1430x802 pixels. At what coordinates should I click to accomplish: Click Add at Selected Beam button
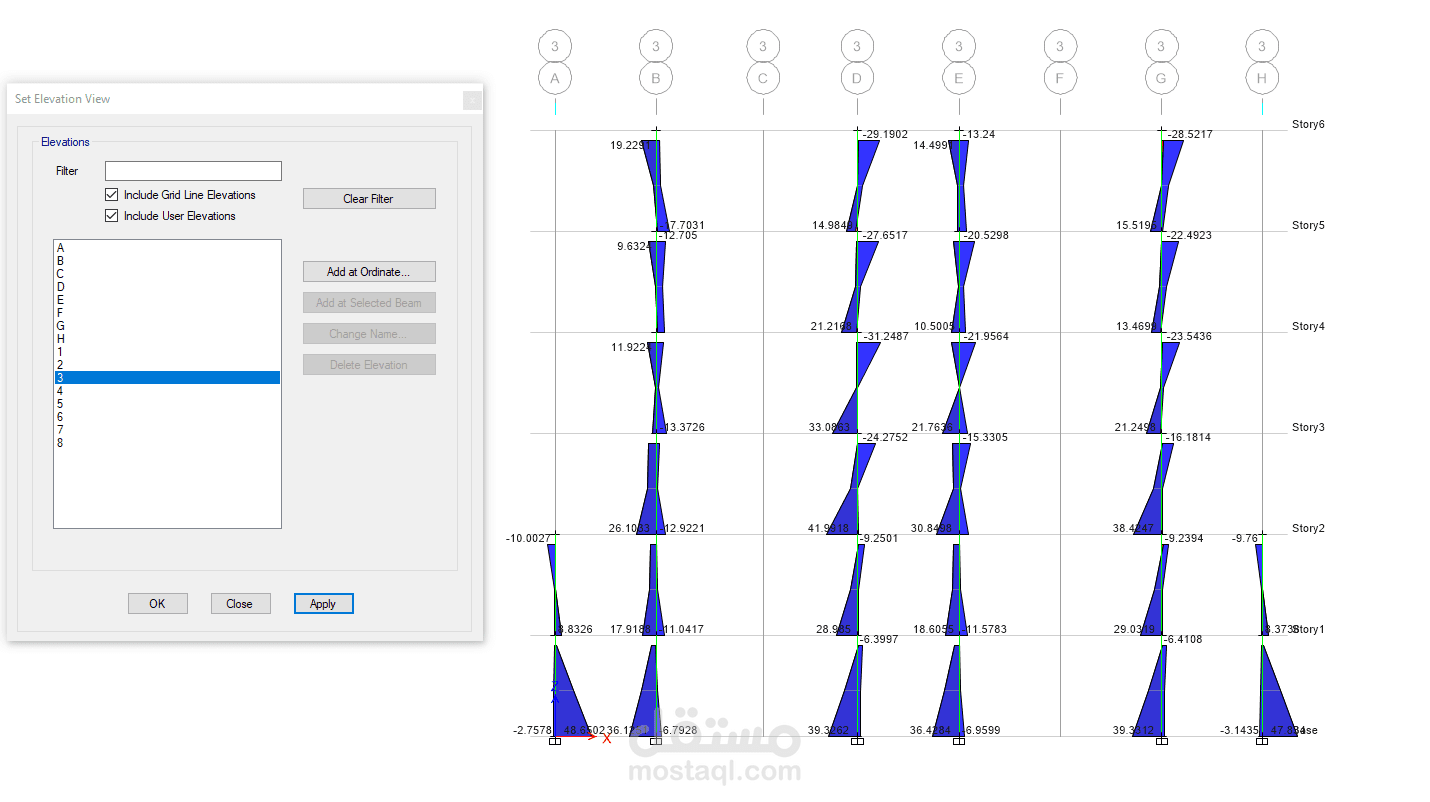pos(369,303)
